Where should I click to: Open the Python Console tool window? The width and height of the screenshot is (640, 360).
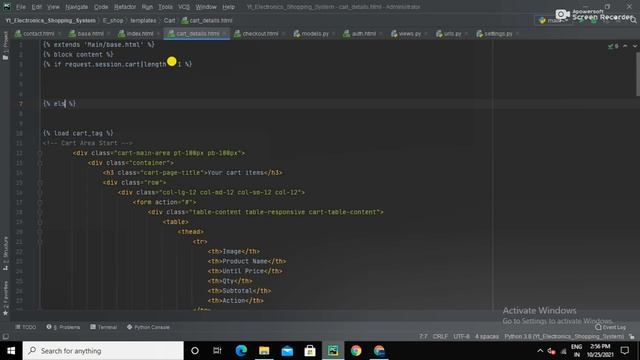pos(148,327)
